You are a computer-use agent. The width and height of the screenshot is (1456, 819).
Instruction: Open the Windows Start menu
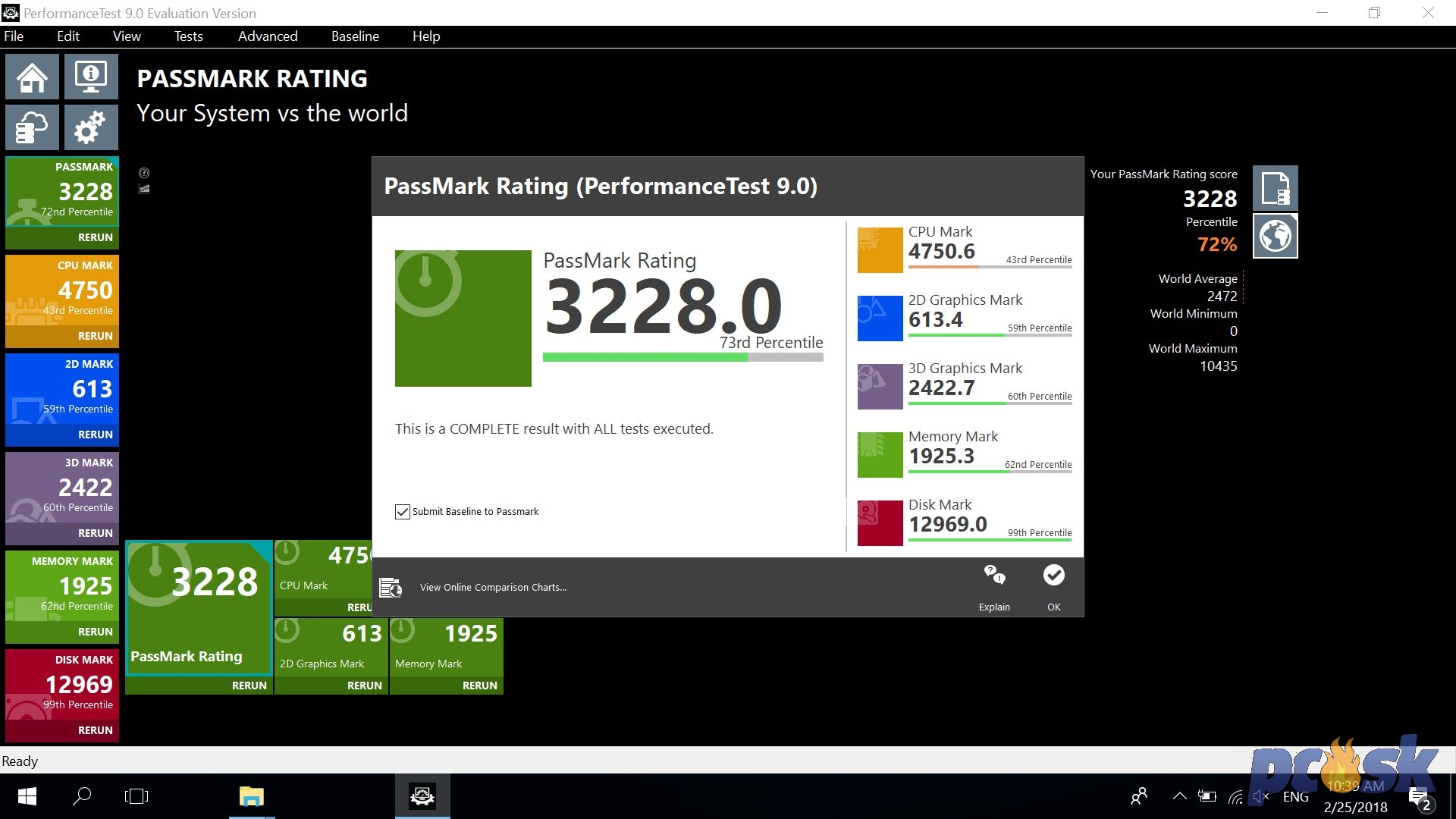pos(27,796)
